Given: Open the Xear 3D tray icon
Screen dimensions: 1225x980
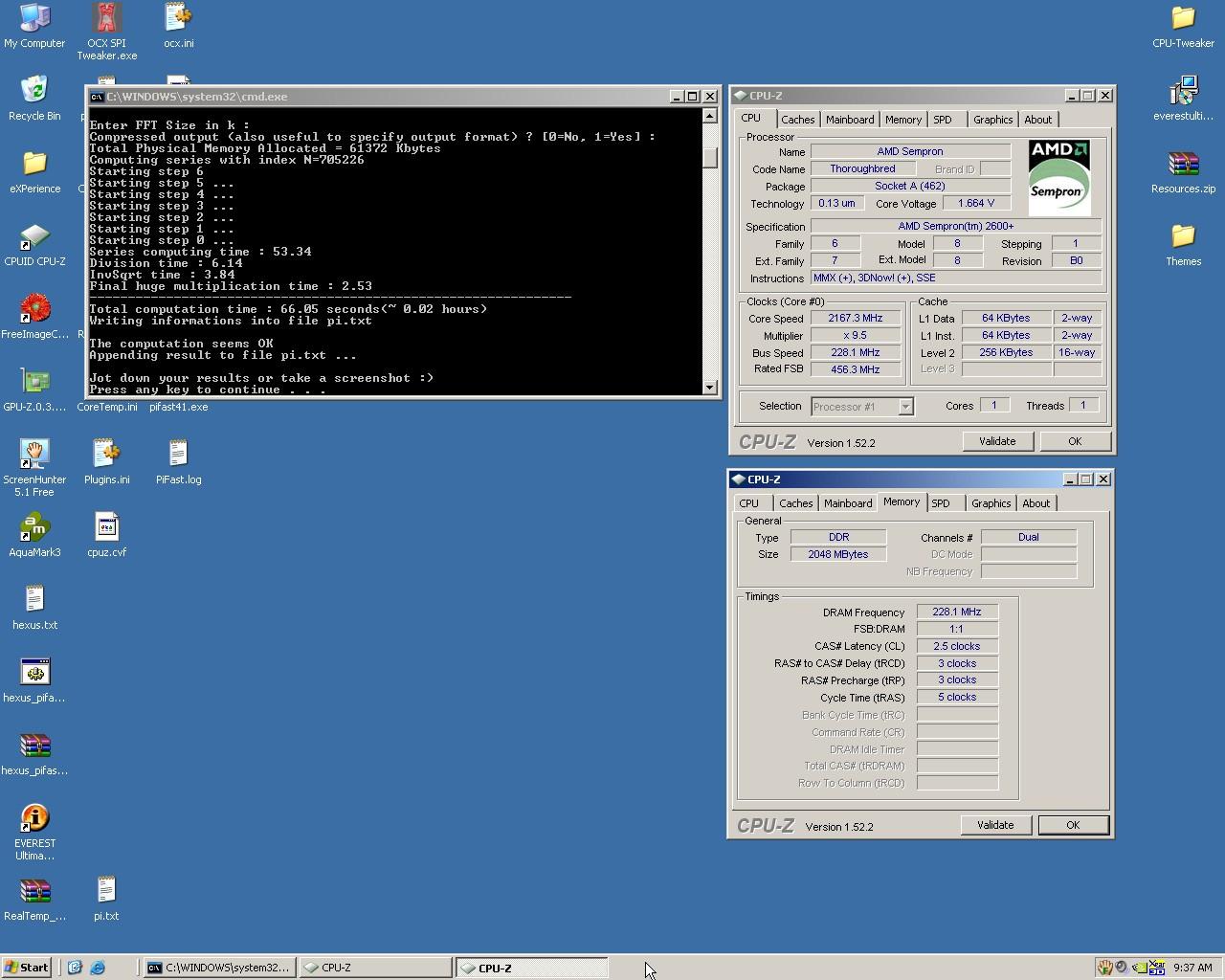Looking at the screenshot, I should [x=1156, y=968].
